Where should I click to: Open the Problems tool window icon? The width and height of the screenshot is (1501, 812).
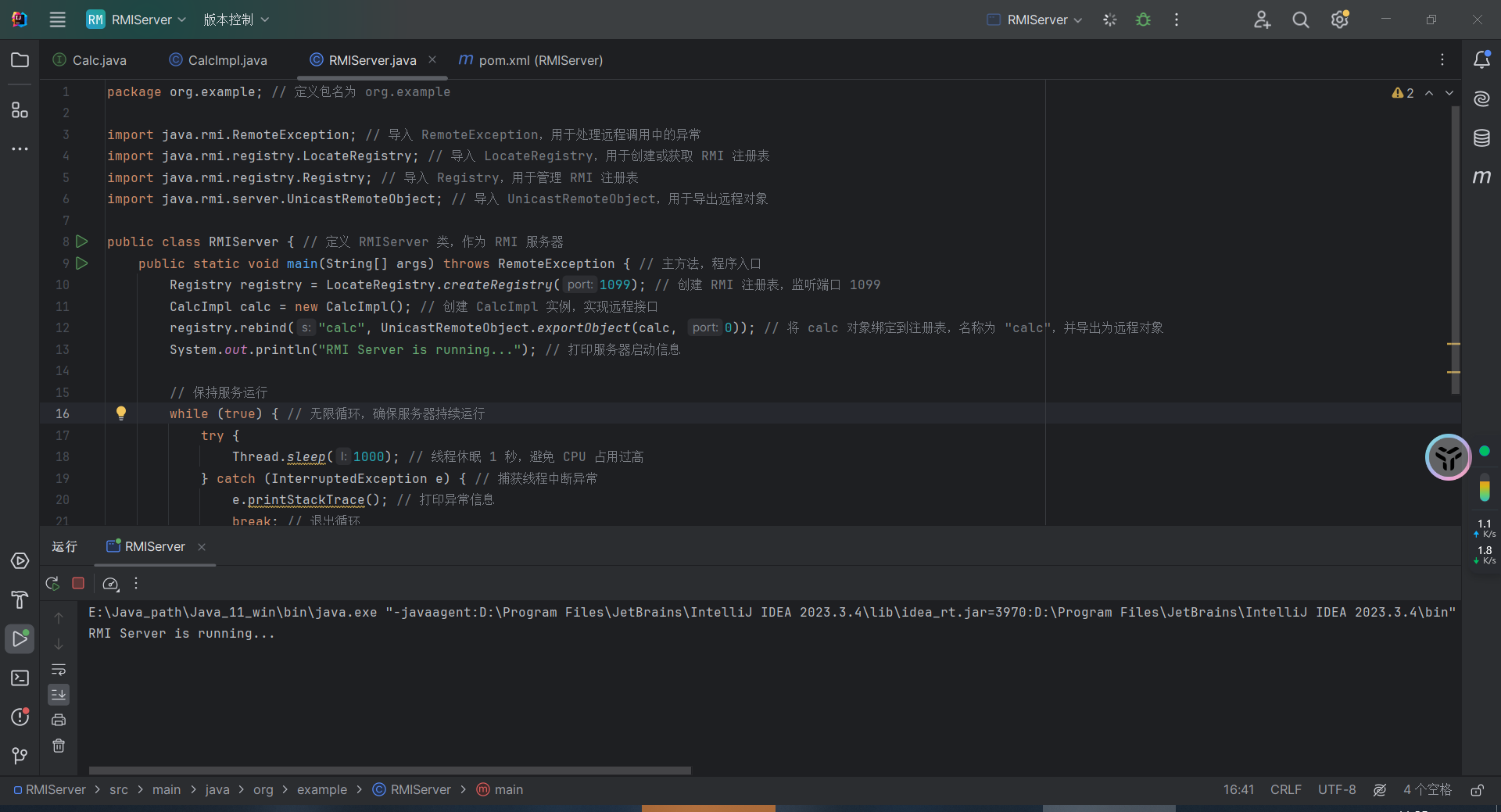coord(20,717)
